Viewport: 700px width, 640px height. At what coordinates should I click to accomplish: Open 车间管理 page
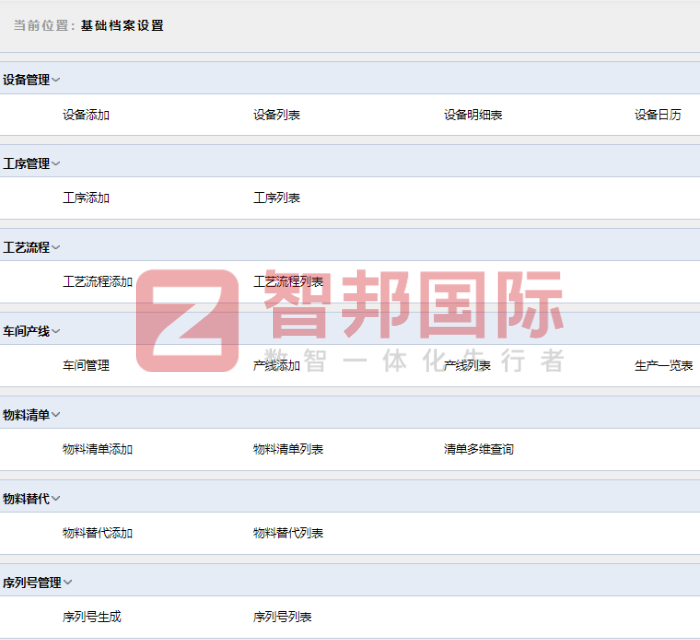coord(86,366)
